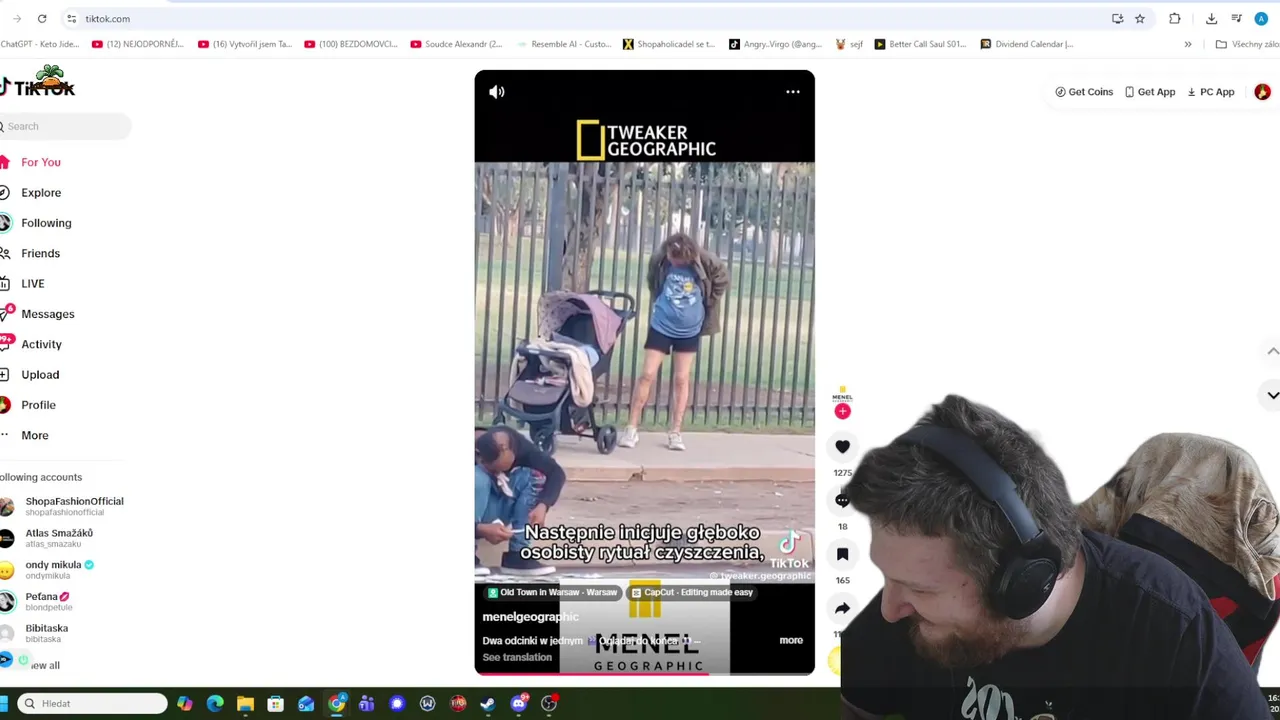The image size is (1280, 720).
Task: Open the CapCut Editing made easy tag
Action: [693, 592]
